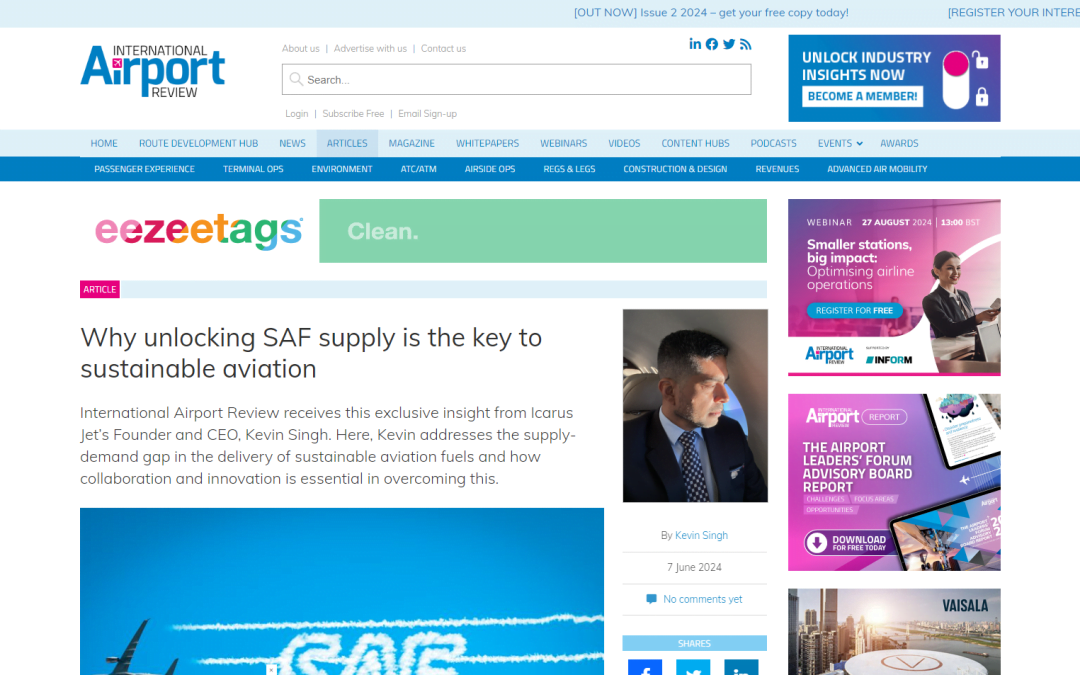Select the Articles tab
Image resolution: width=1080 pixels, height=675 pixels.
(347, 143)
